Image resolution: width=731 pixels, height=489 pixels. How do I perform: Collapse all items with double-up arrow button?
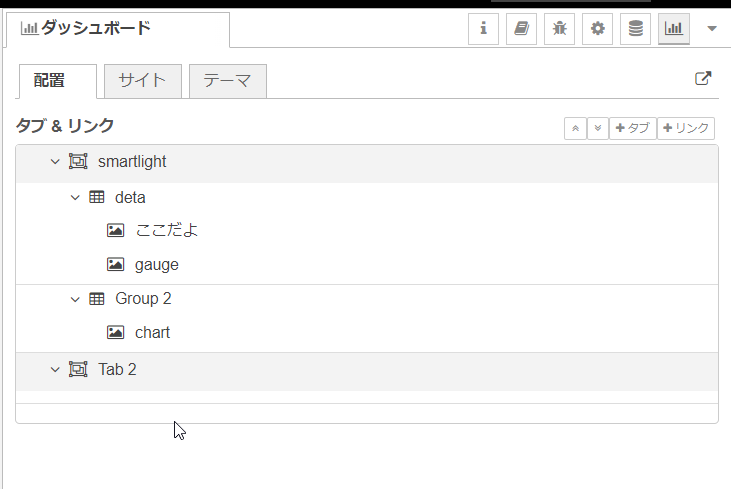(575, 128)
